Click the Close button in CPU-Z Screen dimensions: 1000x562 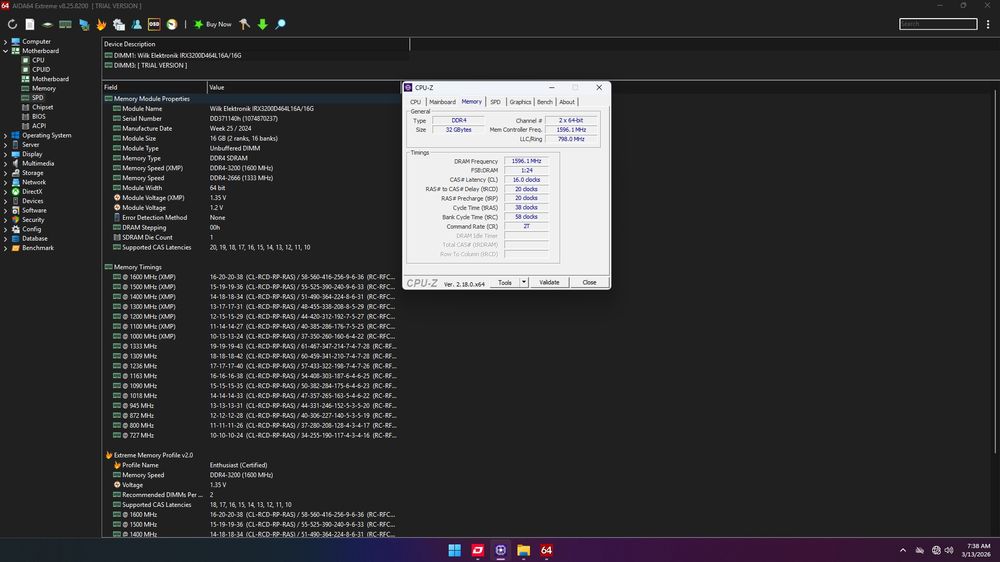589,283
